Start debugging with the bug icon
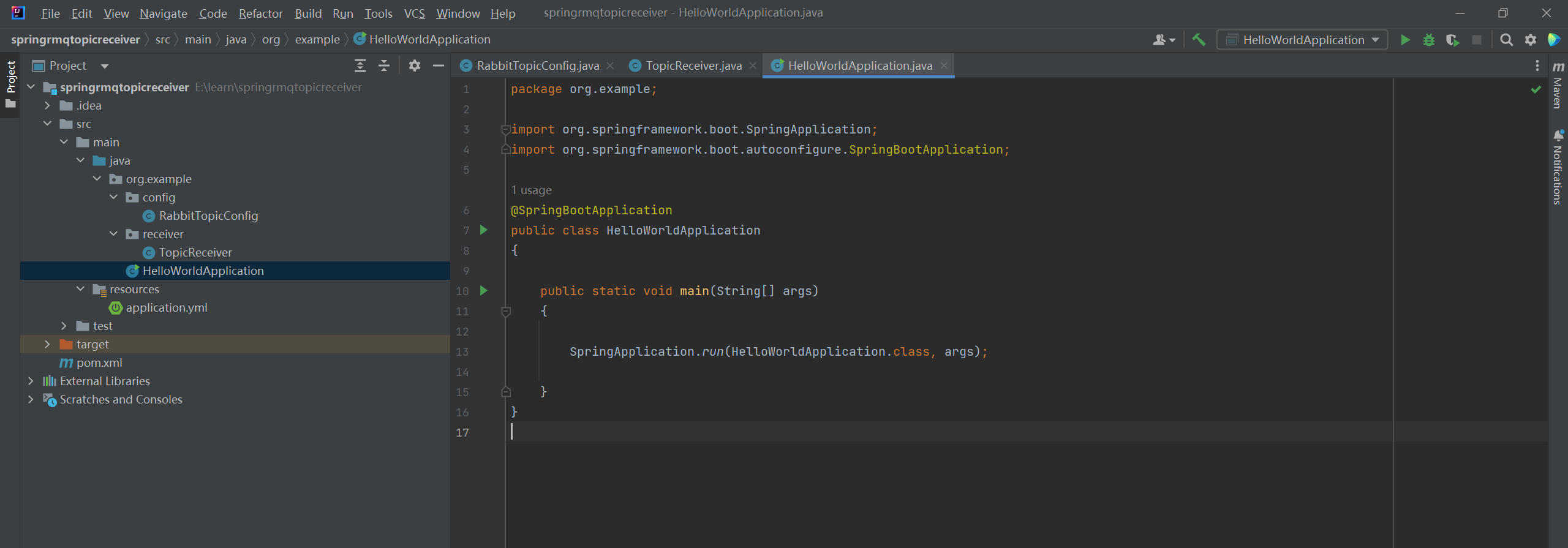 [1429, 40]
